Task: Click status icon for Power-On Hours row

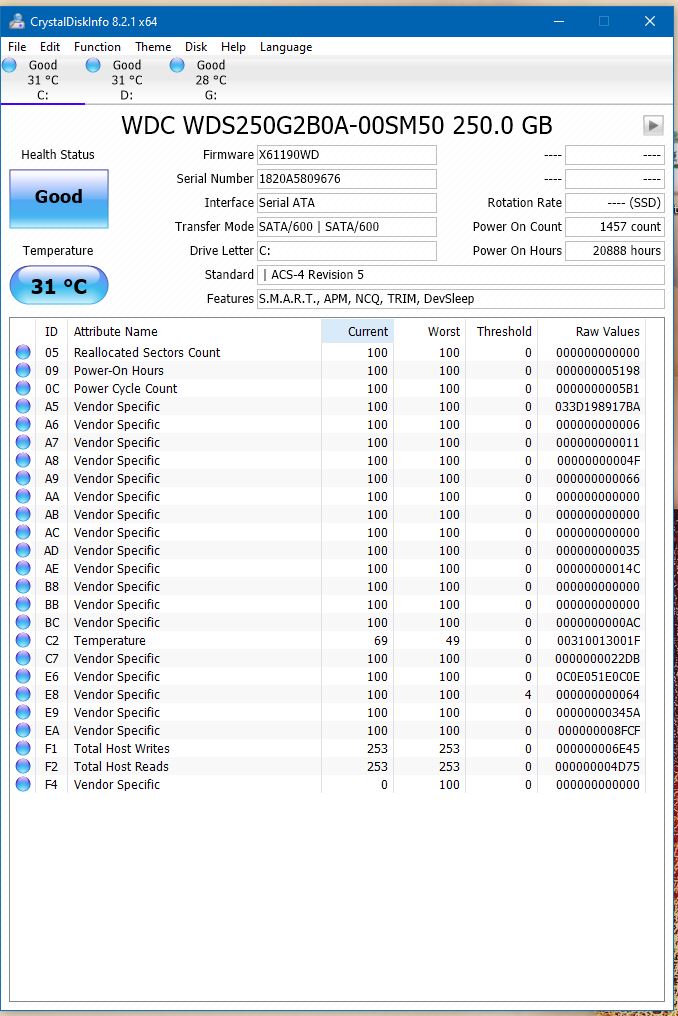Action: [23, 370]
